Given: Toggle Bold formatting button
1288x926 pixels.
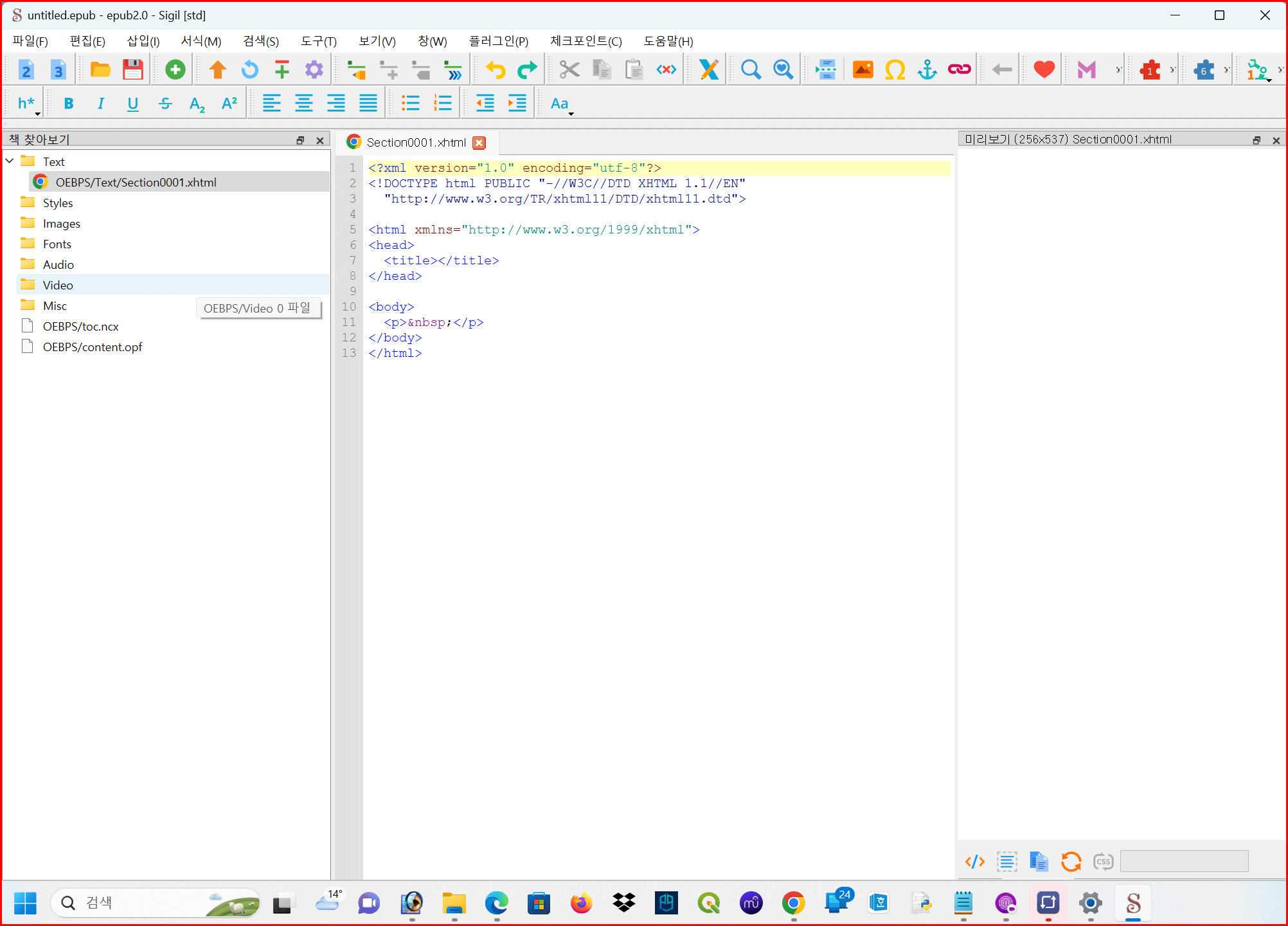Looking at the screenshot, I should pyautogui.click(x=69, y=104).
